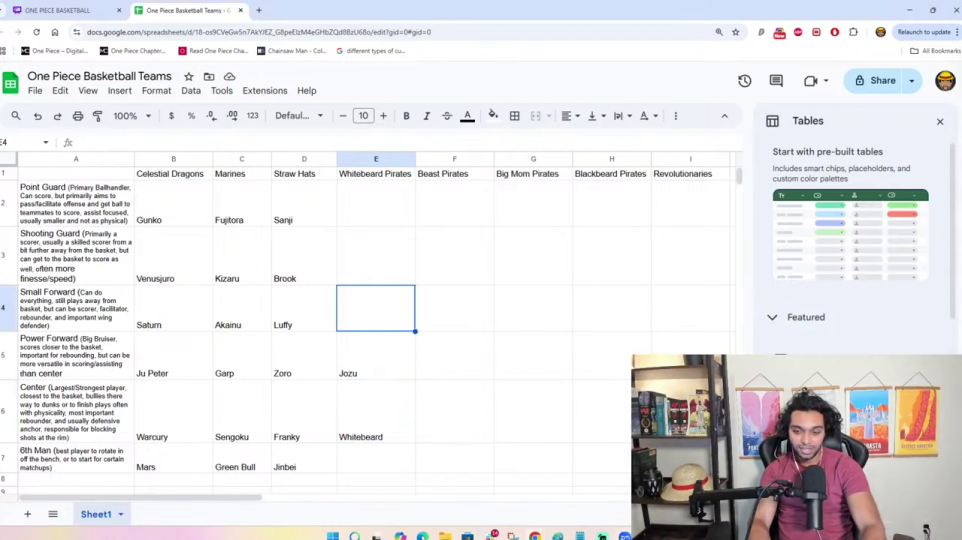962x540 pixels.
Task: Open the Data menu
Action: [x=191, y=91]
